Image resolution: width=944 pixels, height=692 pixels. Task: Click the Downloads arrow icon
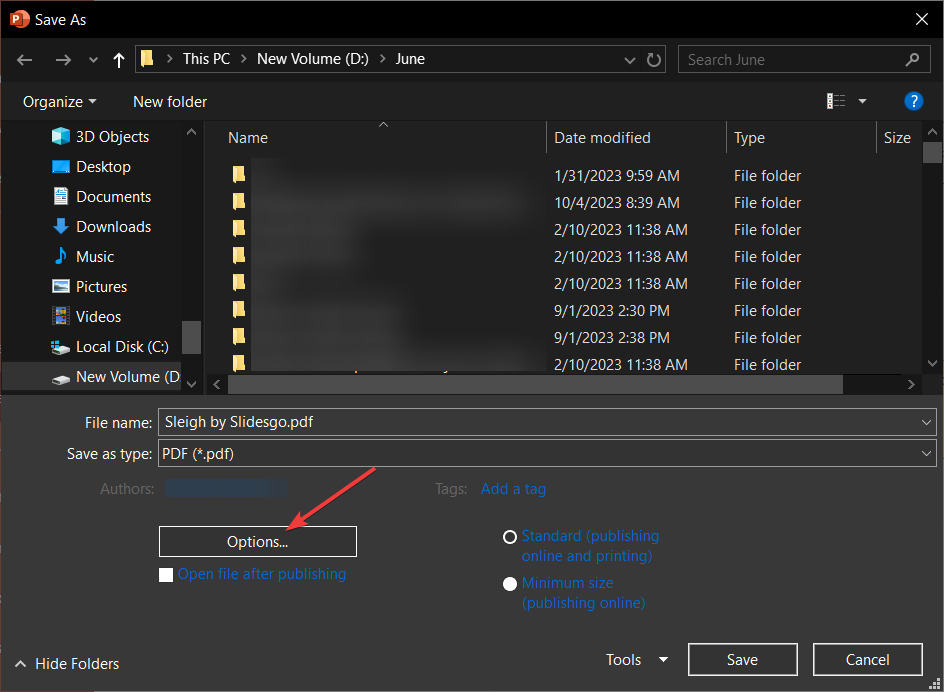coord(61,226)
